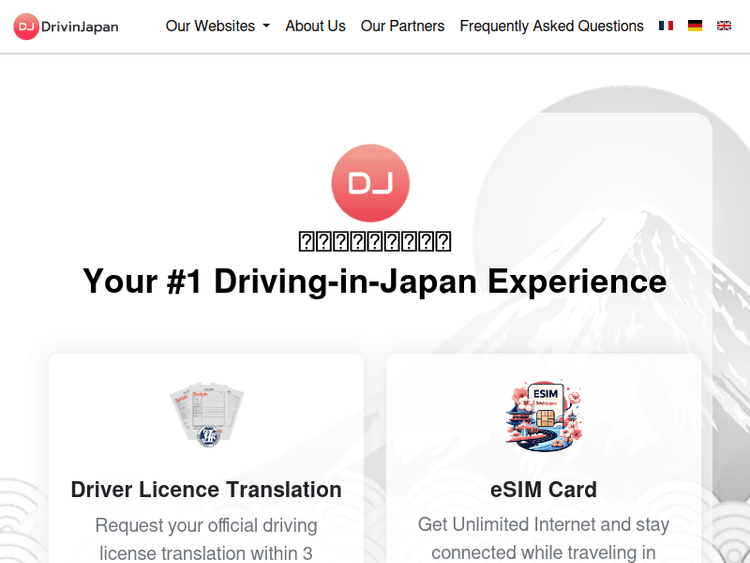Image resolution: width=750 pixels, height=563 pixels.
Task: Open the eSIM Card heading
Action: click(x=543, y=489)
